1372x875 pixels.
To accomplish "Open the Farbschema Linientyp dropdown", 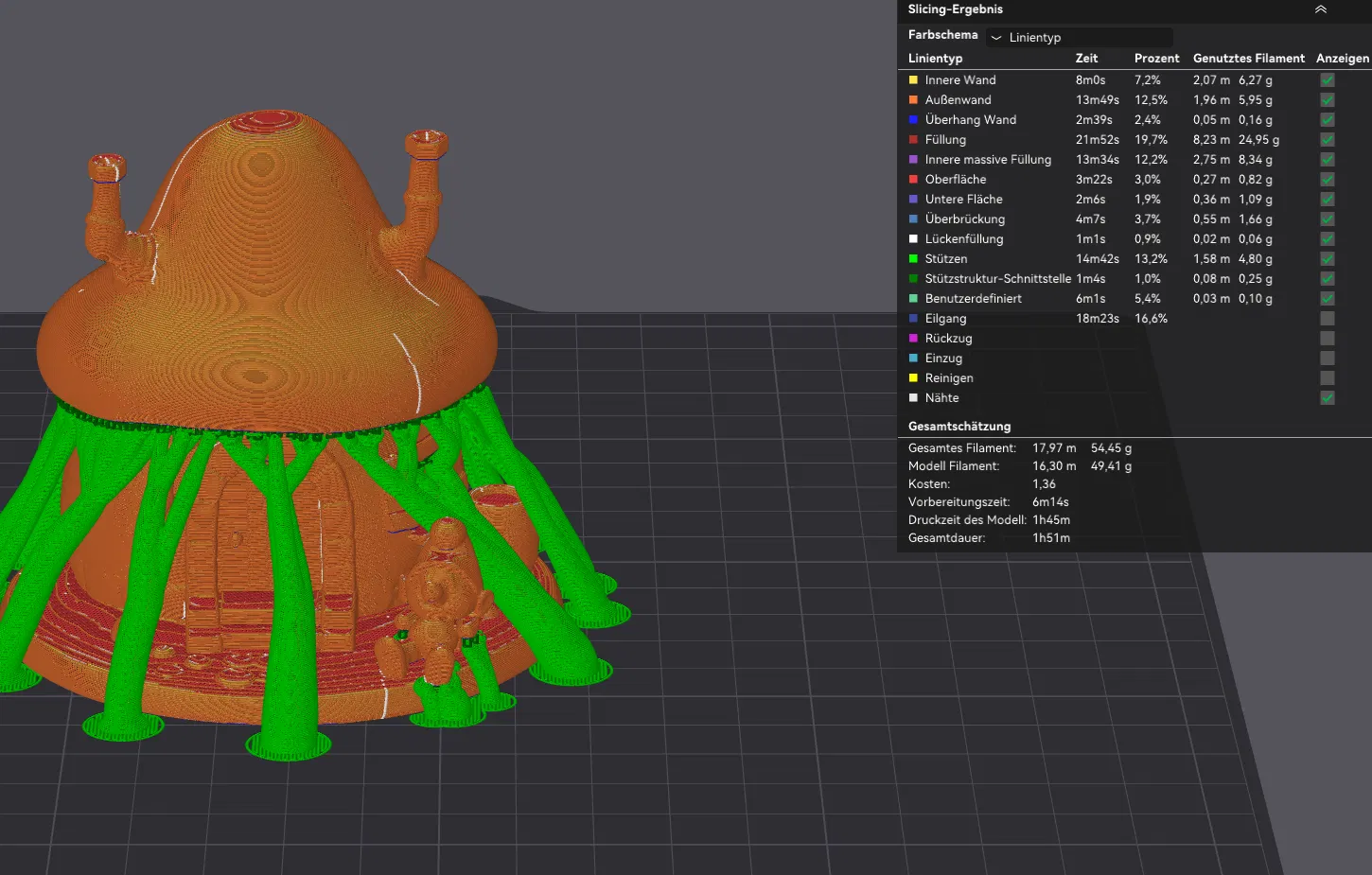I will point(1079,38).
